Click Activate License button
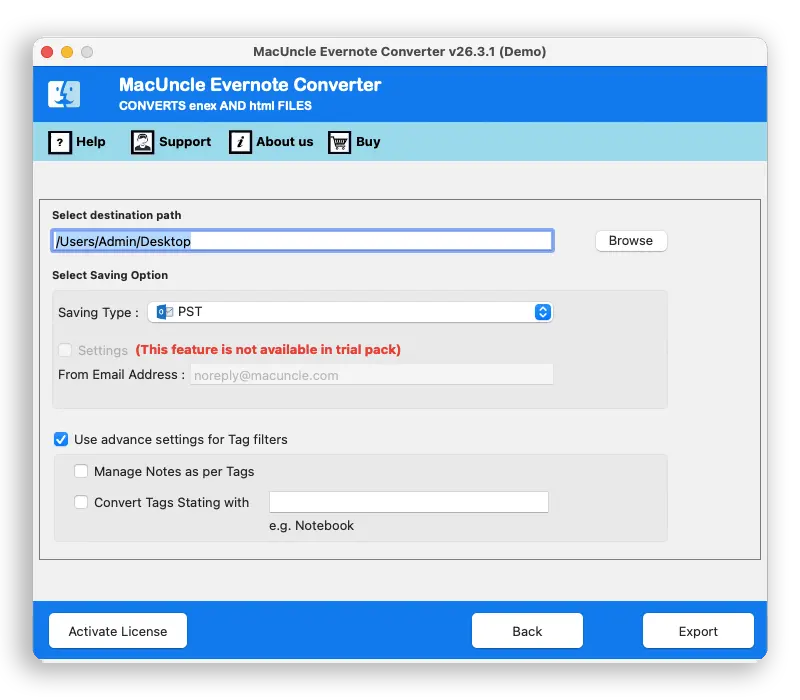The height and width of the screenshot is (700, 800). (118, 631)
